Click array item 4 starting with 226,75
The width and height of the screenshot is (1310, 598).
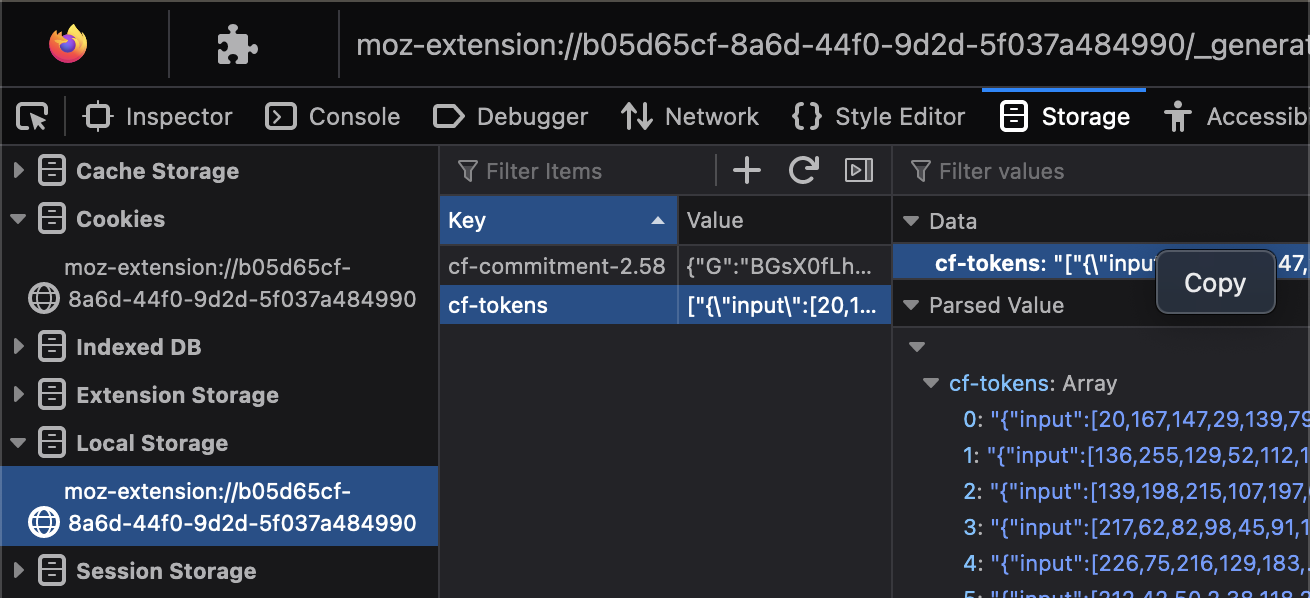(x=1136, y=564)
